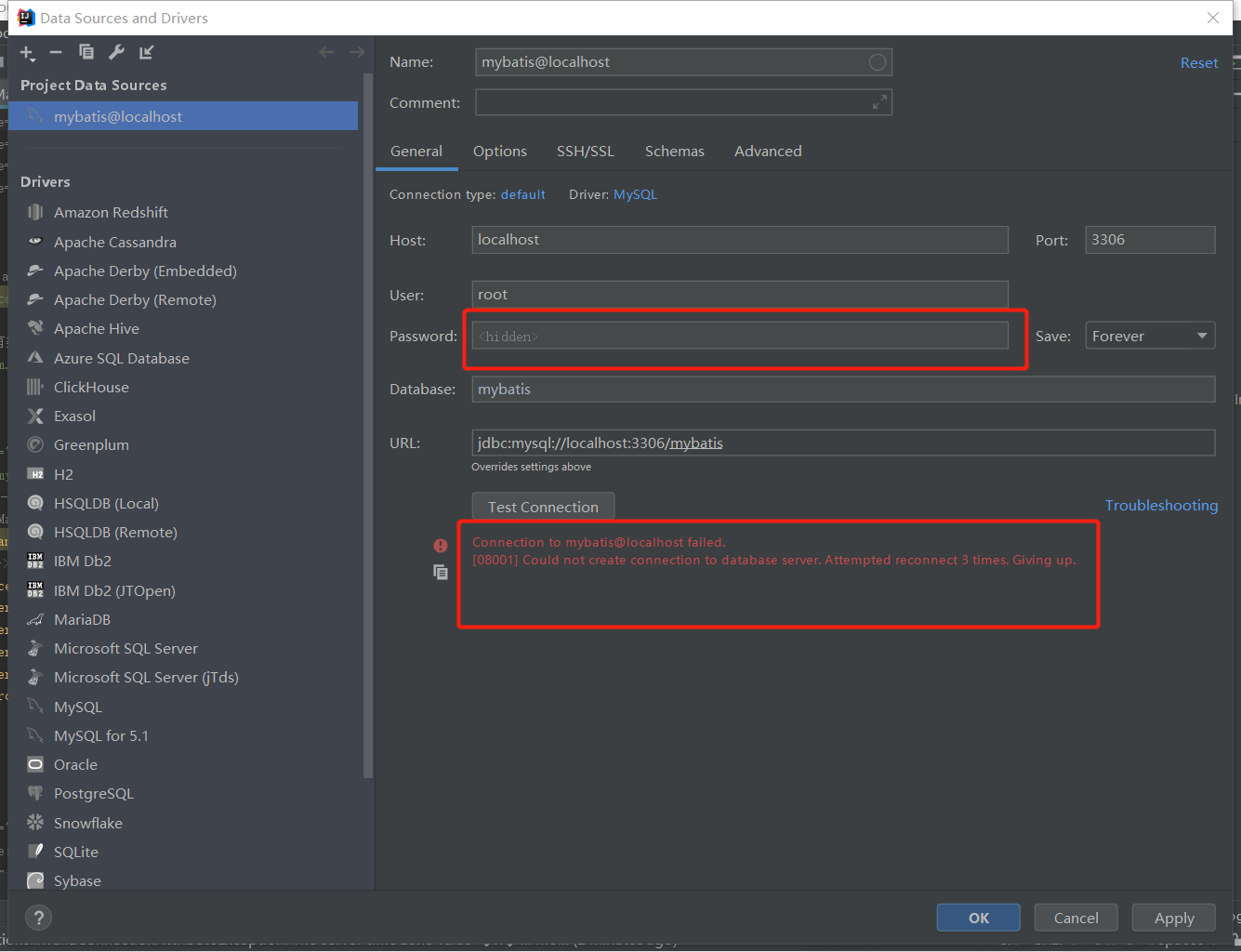This screenshot has width=1241, height=952.
Task: Click the Name input field
Action: [x=683, y=62]
